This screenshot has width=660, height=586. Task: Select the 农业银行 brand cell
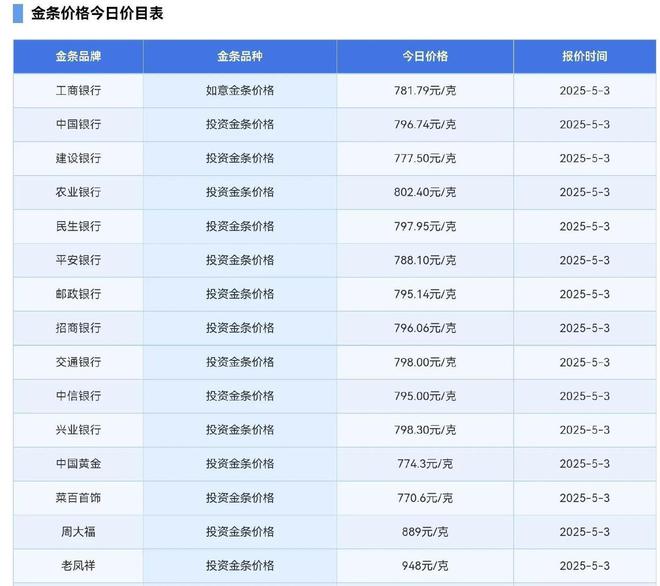(78, 192)
